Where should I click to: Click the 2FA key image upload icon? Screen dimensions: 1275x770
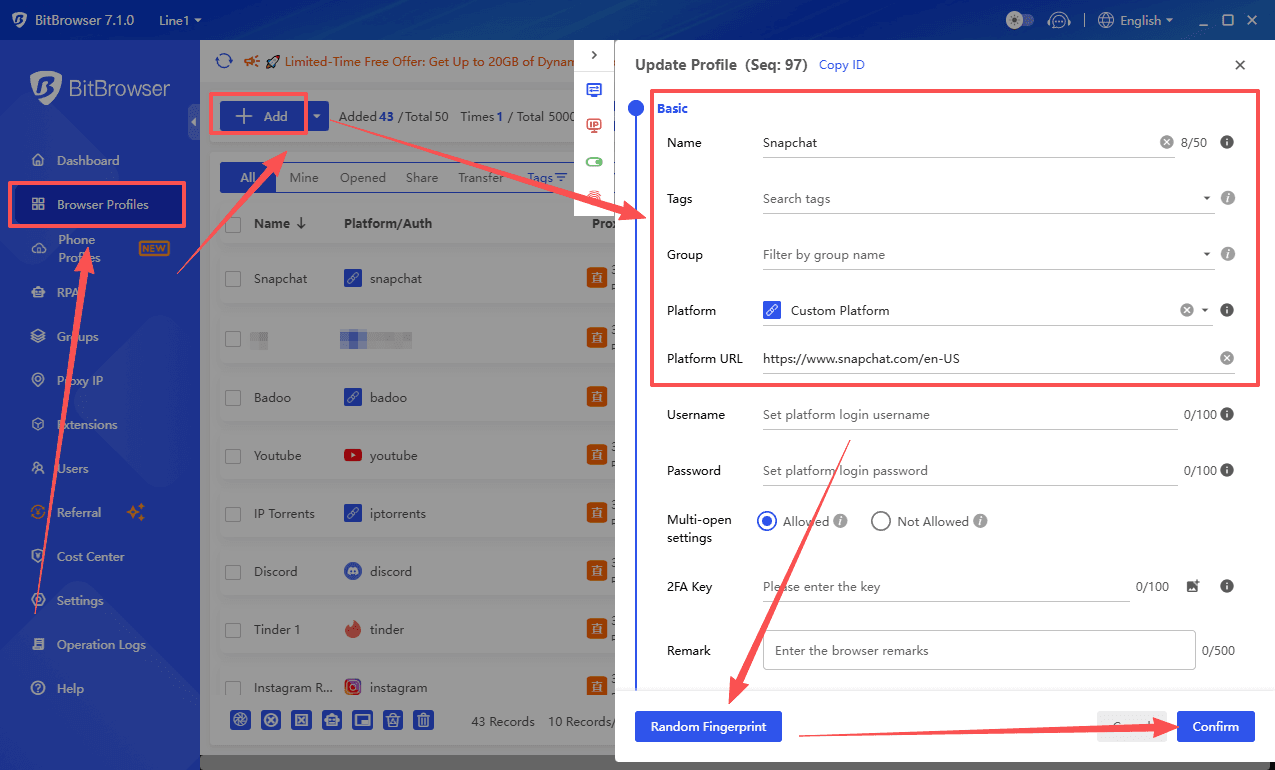pyautogui.click(x=1192, y=587)
